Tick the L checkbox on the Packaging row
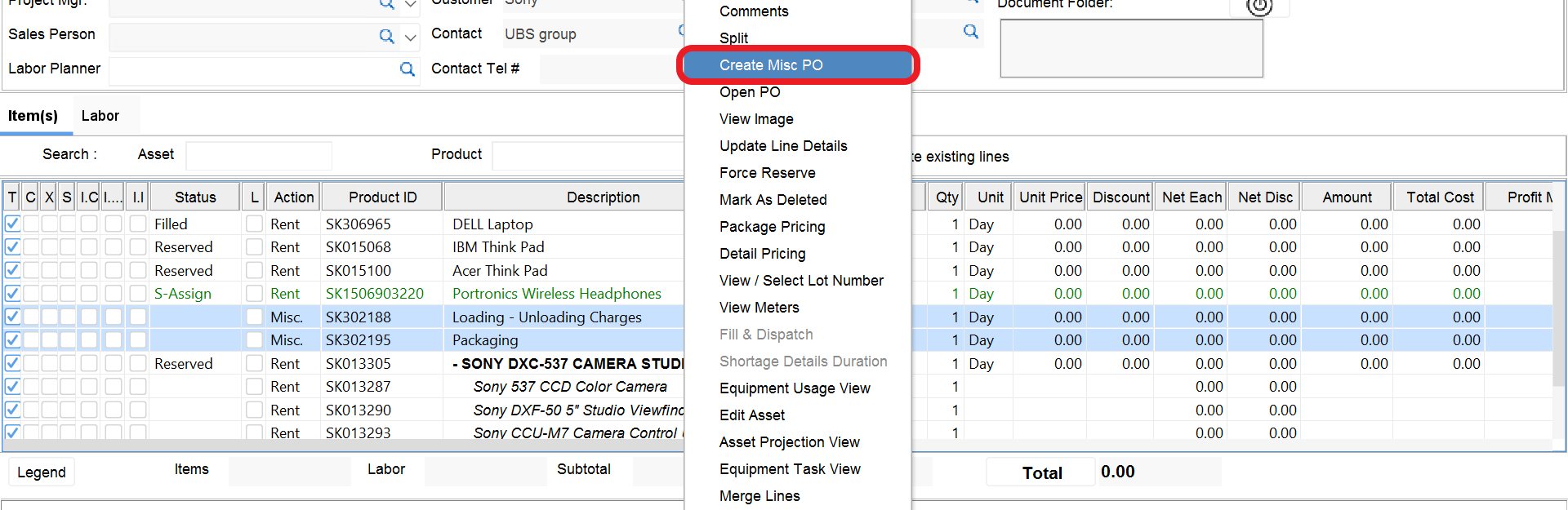 (x=255, y=340)
